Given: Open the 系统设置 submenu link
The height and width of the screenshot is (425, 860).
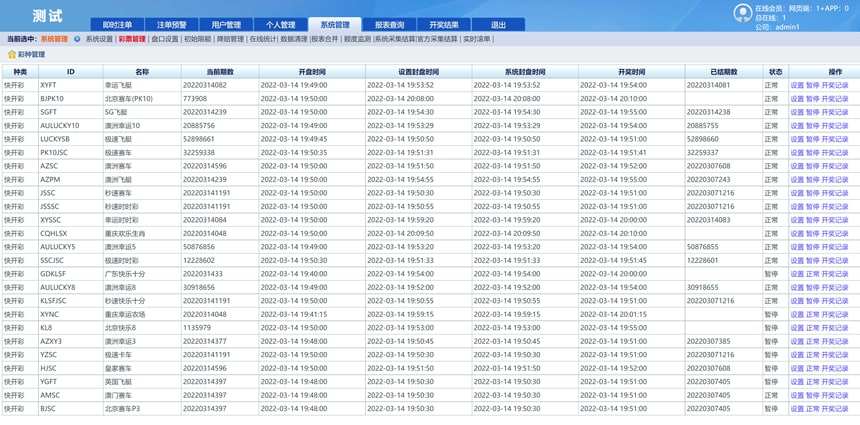Looking at the screenshot, I should [x=99, y=39].
